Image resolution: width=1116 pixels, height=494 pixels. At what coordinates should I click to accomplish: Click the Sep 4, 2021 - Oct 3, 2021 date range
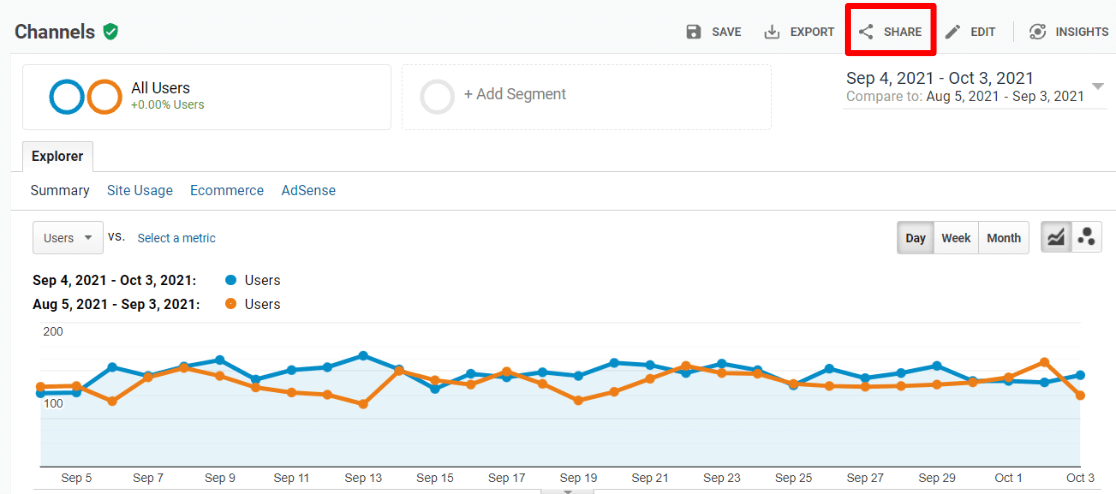coord(939,78)
